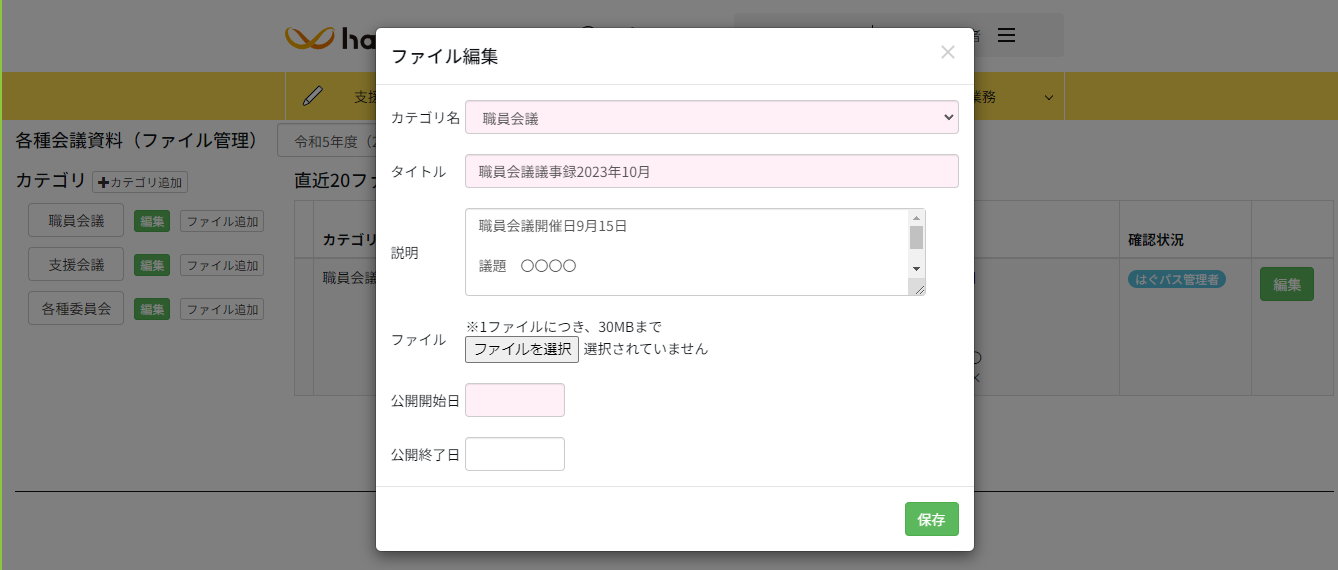1338x570 pixels.
Task: Click 編集 next to 各種委員会 category
Action: point(152,309)
